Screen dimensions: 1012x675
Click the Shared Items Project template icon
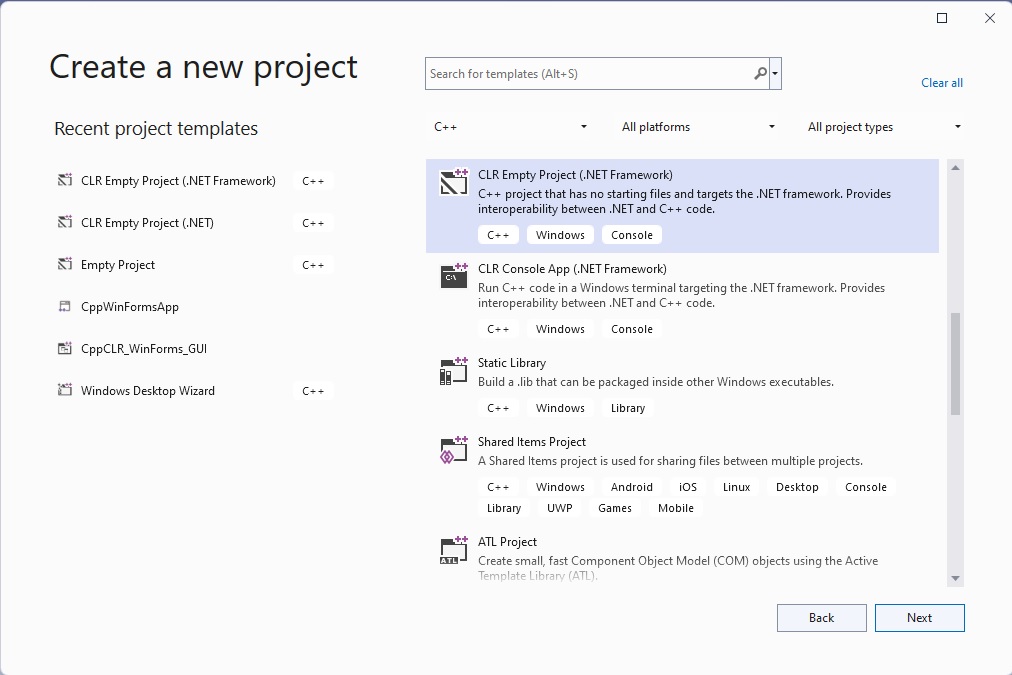click(x=454, y=449)
